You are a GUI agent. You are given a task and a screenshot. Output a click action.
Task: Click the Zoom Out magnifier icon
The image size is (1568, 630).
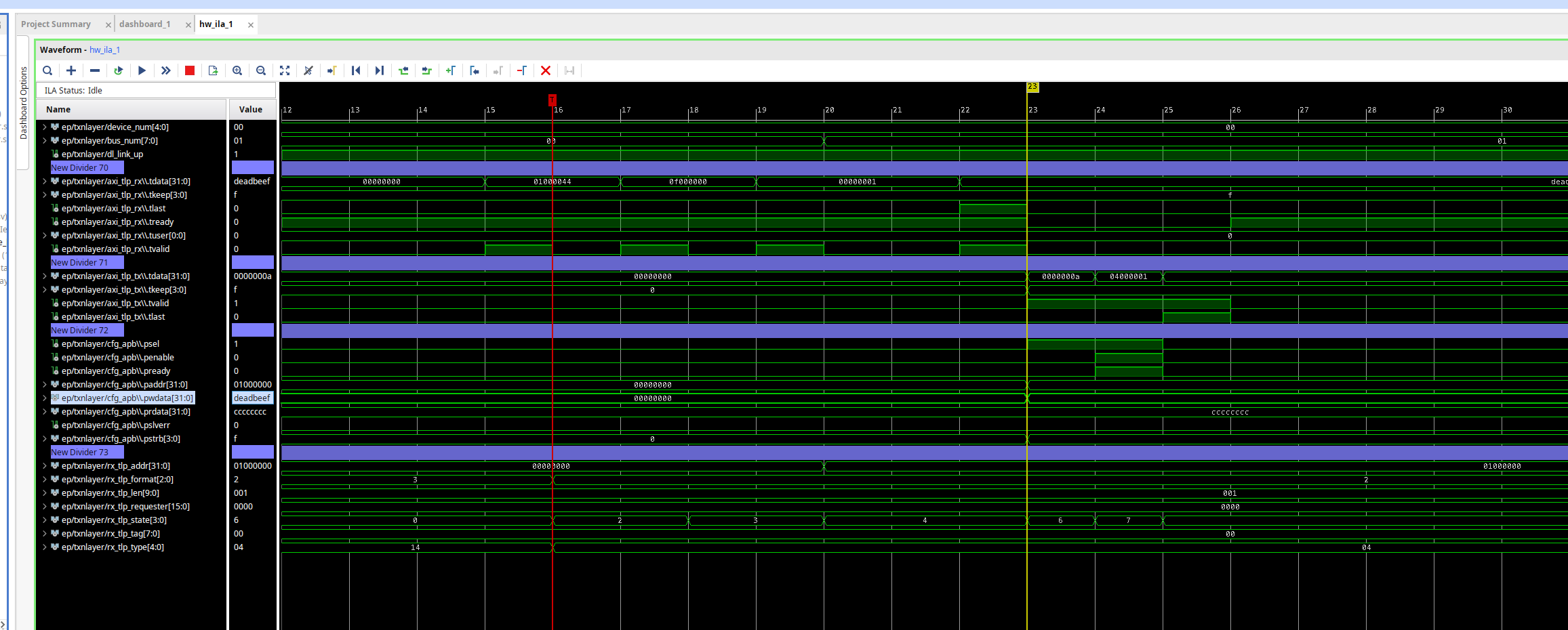261,70
